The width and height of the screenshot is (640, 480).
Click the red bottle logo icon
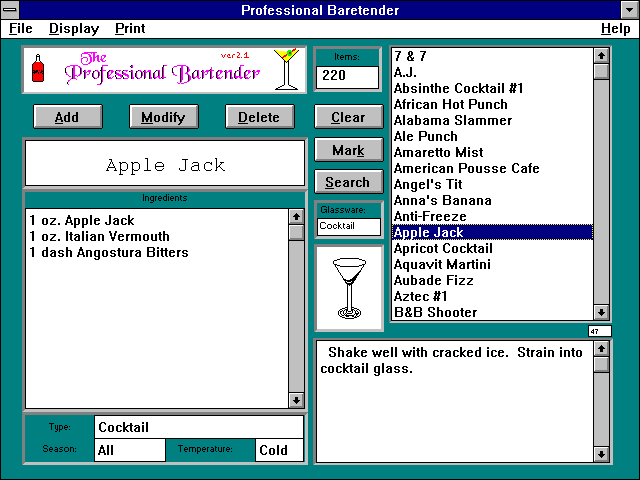[39, 71]
